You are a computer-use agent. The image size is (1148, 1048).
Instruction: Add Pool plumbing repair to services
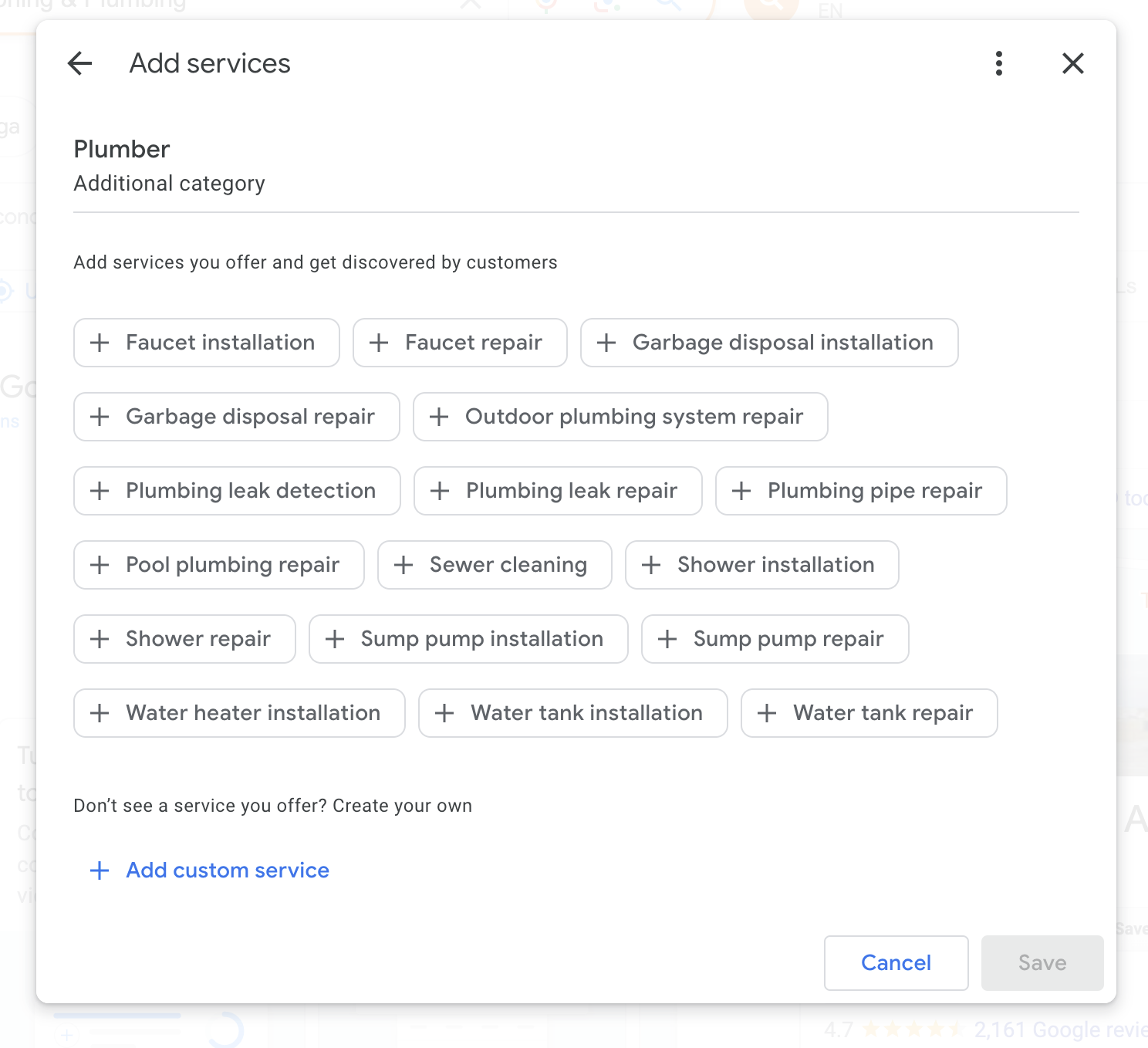pos(219,565)
